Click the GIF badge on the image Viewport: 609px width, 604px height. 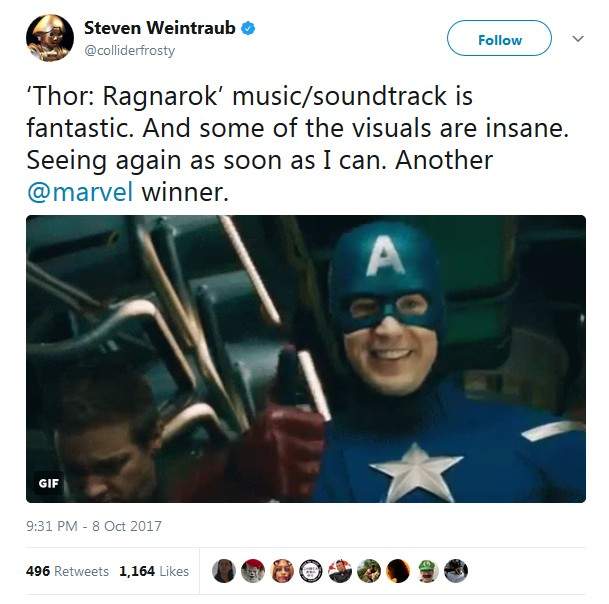pos(49,483)
